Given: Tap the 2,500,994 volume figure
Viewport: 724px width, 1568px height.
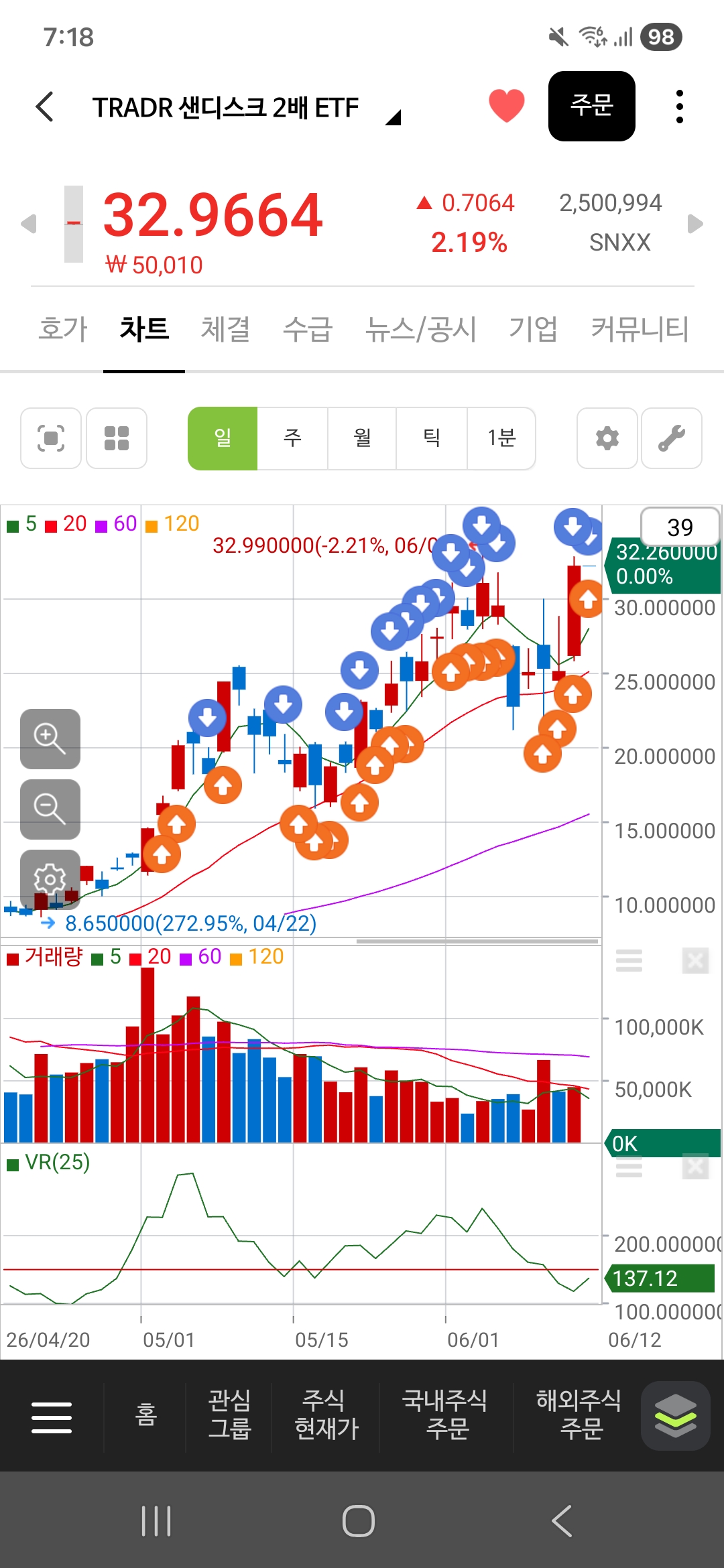Looking at the screenshot, I should click(611, 203).
